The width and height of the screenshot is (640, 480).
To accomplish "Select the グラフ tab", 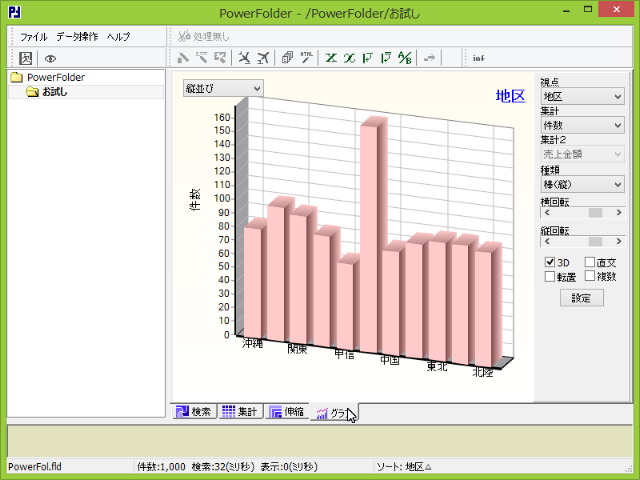I will pos(334,412).
